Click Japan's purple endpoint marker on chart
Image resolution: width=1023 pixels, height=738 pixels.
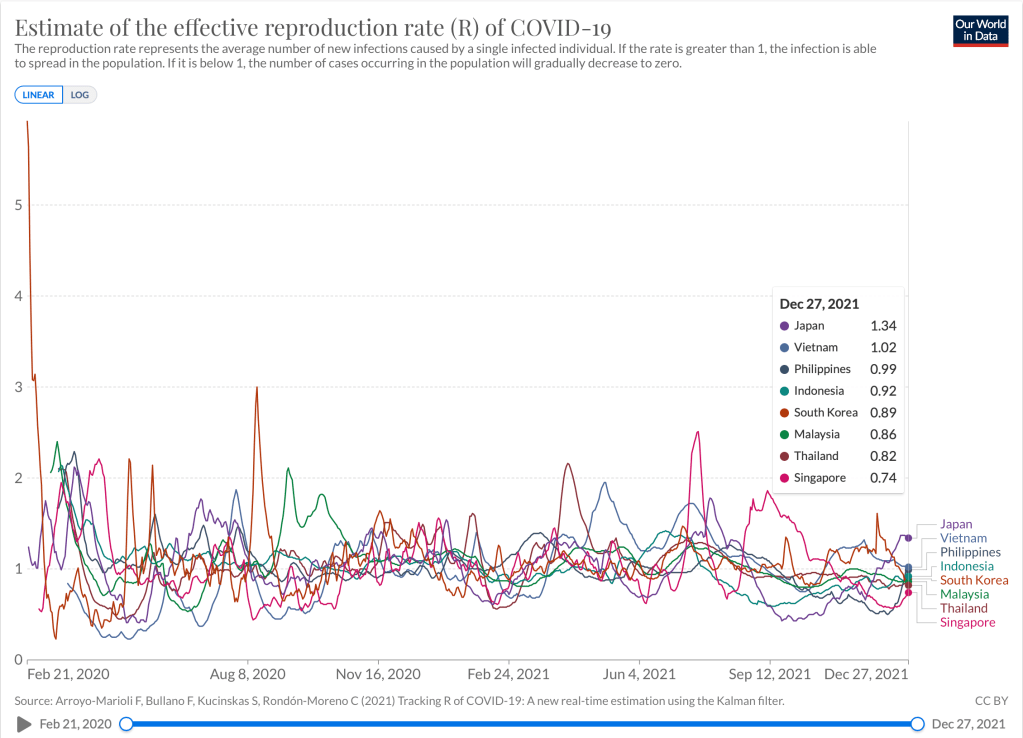pos(908,537)
